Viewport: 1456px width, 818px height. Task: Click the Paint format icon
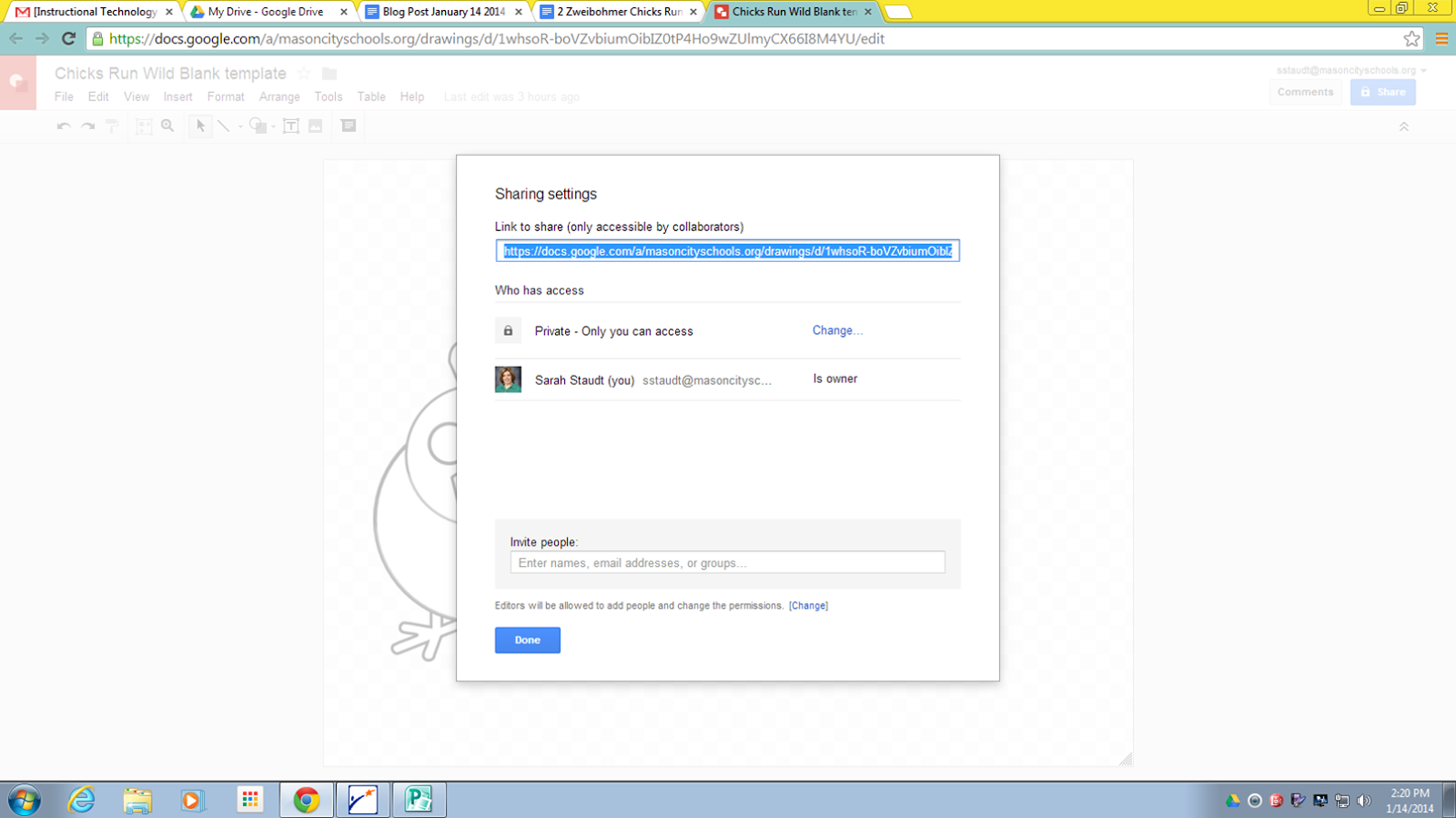click(x=111, y=126)
